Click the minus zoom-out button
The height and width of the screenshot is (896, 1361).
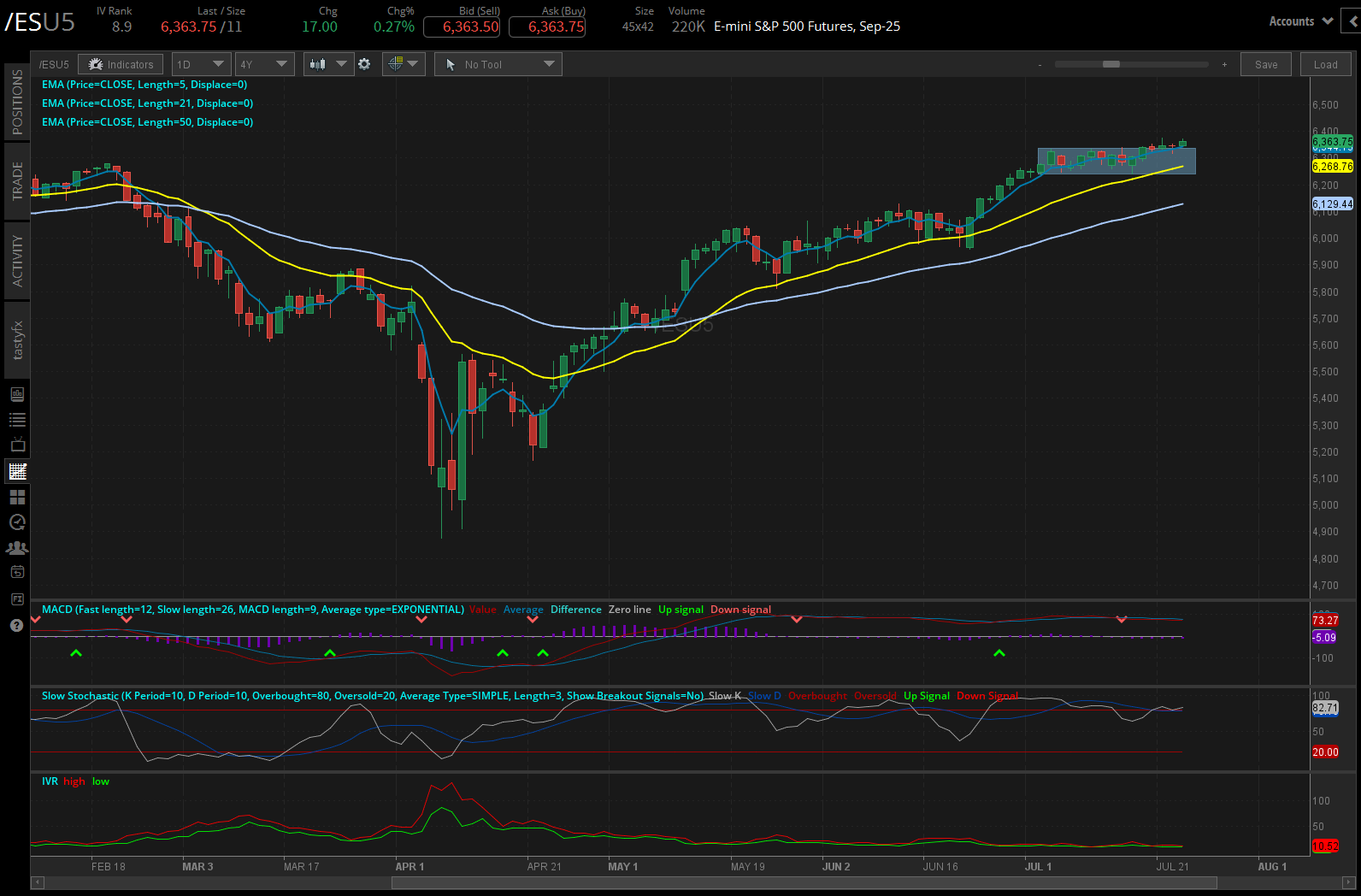[1040, 64]
